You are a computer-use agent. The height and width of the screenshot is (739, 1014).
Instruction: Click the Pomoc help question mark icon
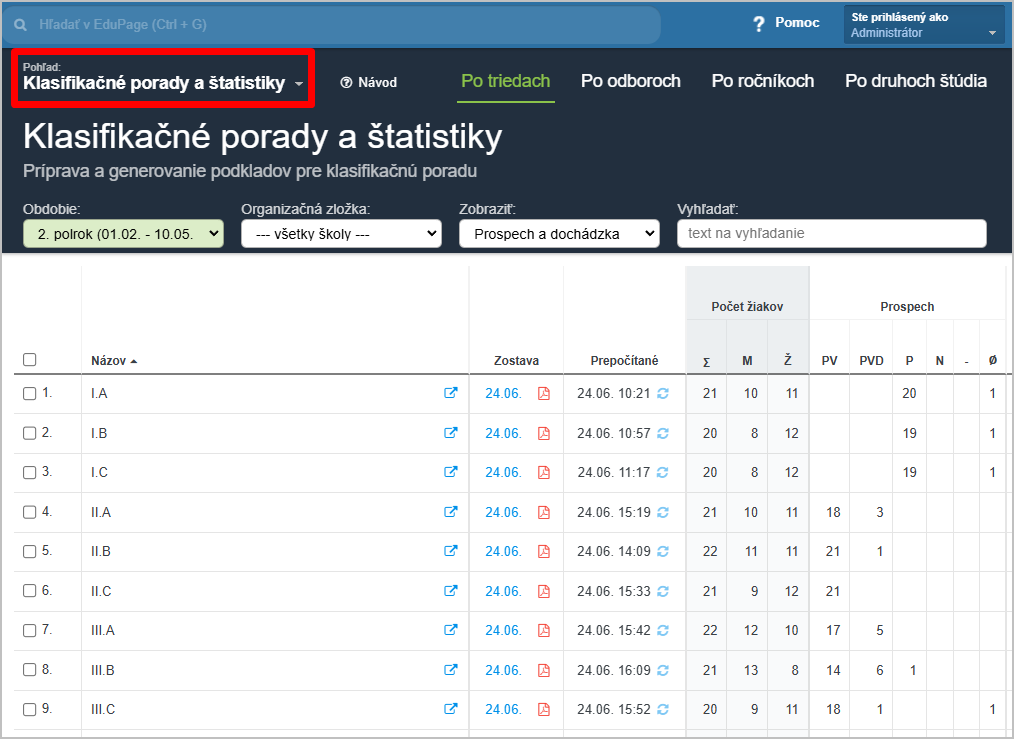pyautogui.click(x=760, y=24)
